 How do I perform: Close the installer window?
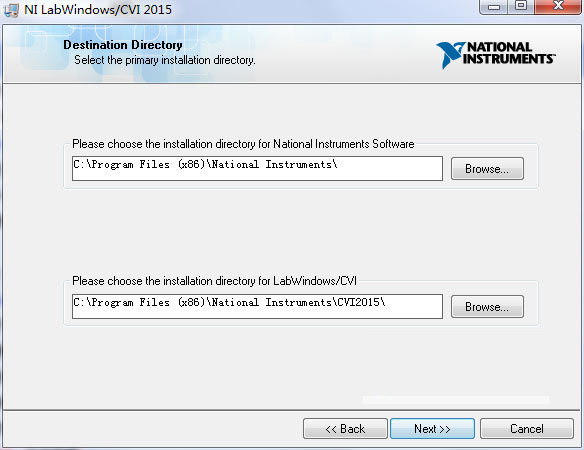[x=558, y=6]
